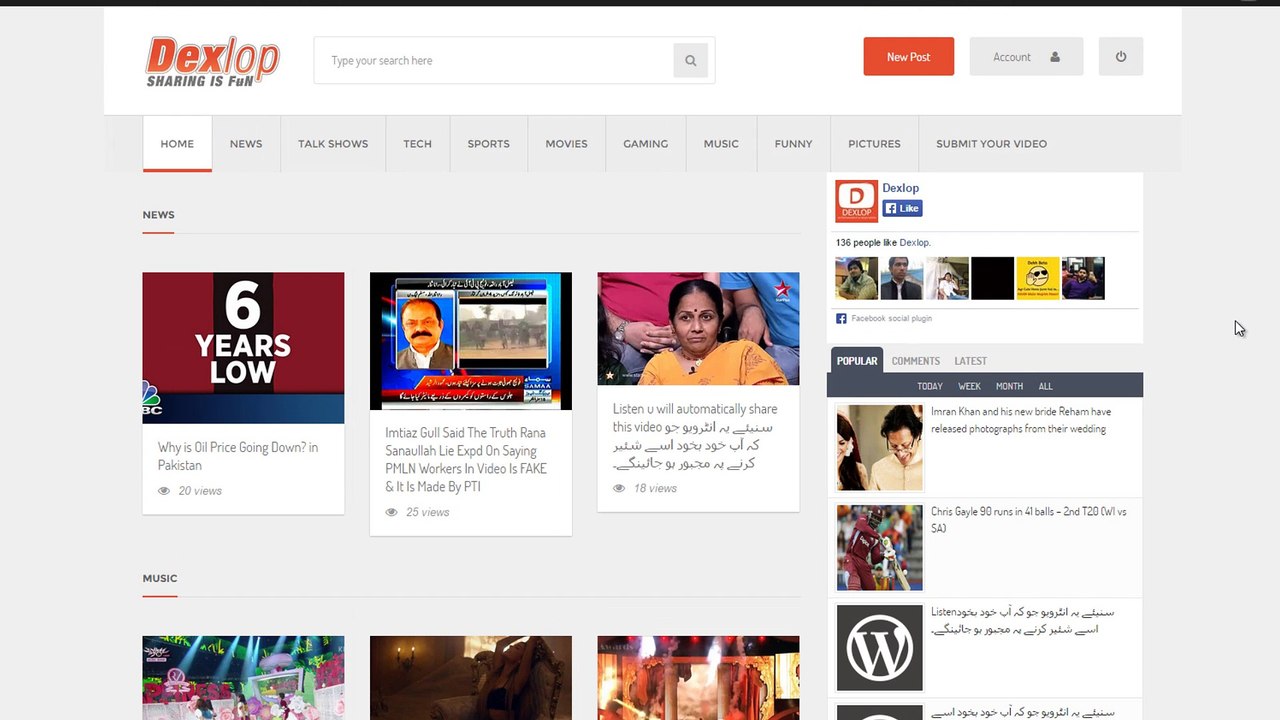Open the stage performance music thumbnail
Screen dimensions: 1280x720
coord(243,678)
